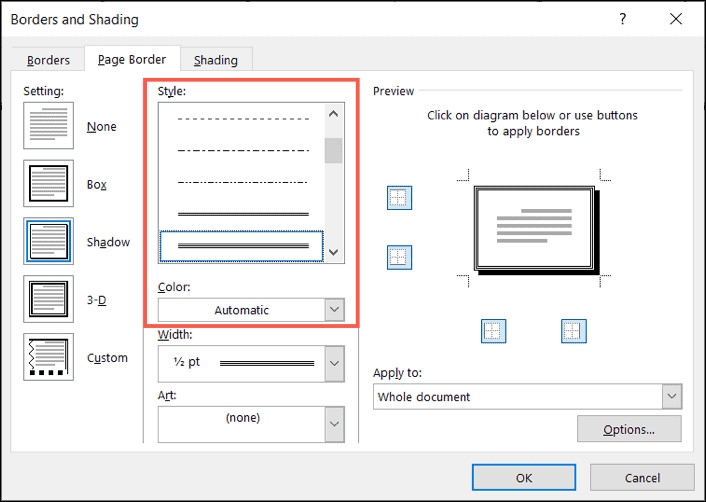Viewport: 706px width, 502px height.
Task: Toggle the right border preview button
Action: coord(574,331)
